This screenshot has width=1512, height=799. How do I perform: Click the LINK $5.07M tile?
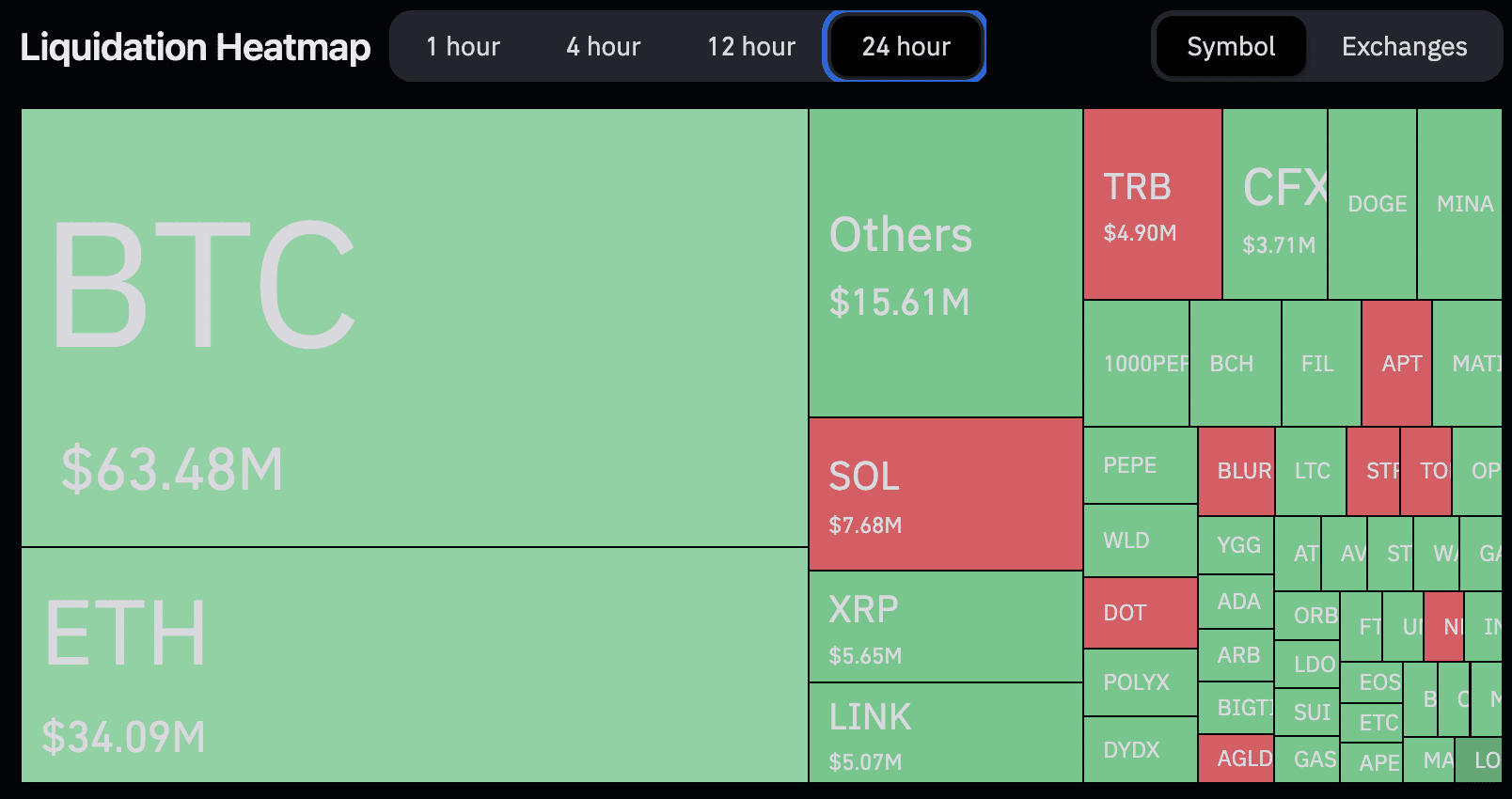(x=945, y=733)
